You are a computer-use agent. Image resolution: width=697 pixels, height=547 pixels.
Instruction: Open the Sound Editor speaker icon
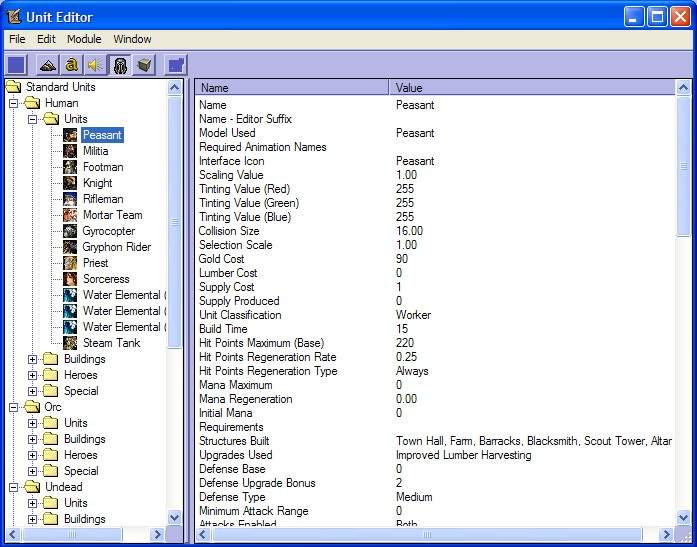coord(96,65)
